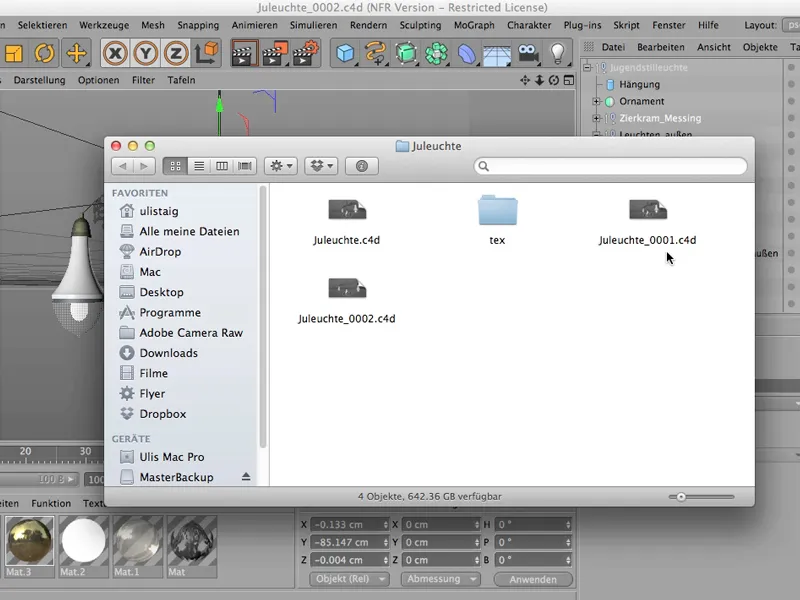This screenshot has height=600, width=800.
Task: Open Snapping menu
Action: [198, 25]
